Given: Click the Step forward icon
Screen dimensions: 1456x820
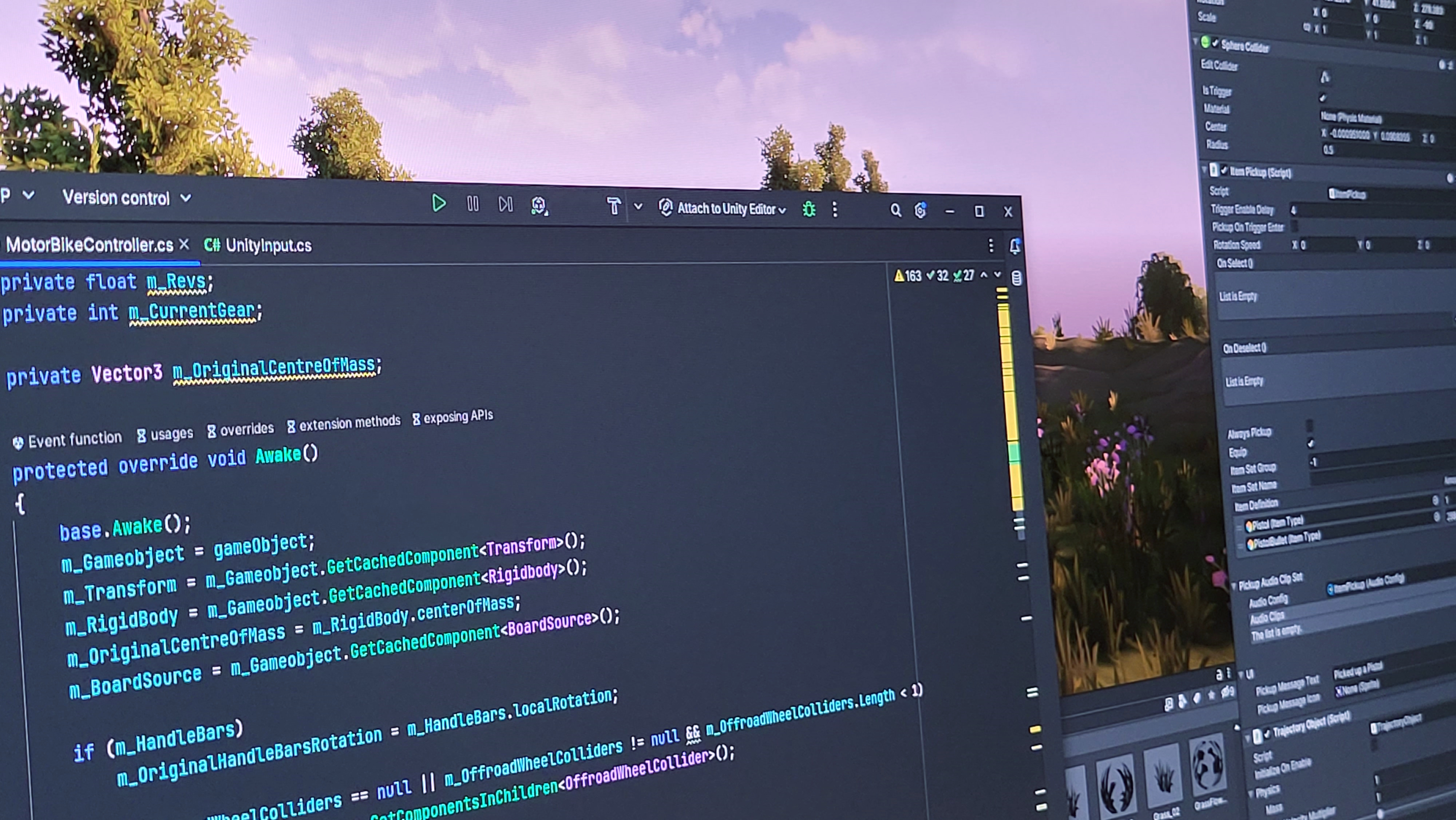Looking at the screenshot, I should pyautogui.click(x=505, y=204).
